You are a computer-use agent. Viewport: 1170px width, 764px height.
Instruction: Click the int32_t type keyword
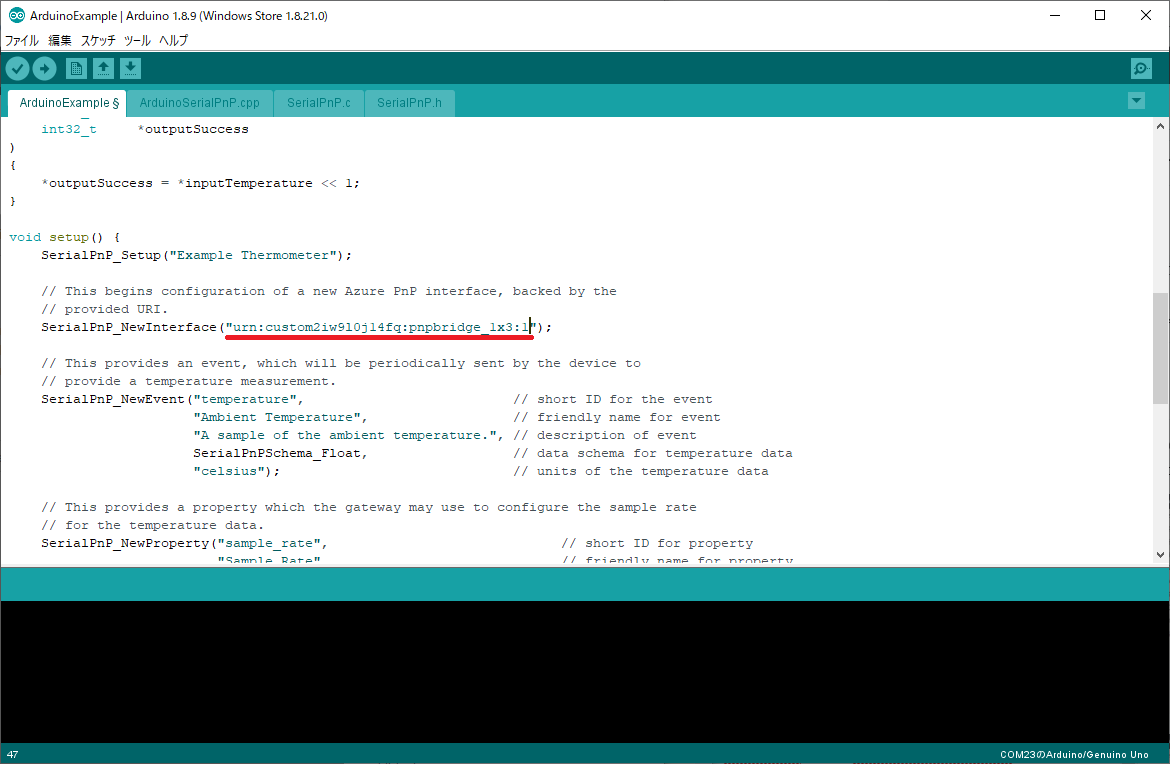click(x=69, y=129)
